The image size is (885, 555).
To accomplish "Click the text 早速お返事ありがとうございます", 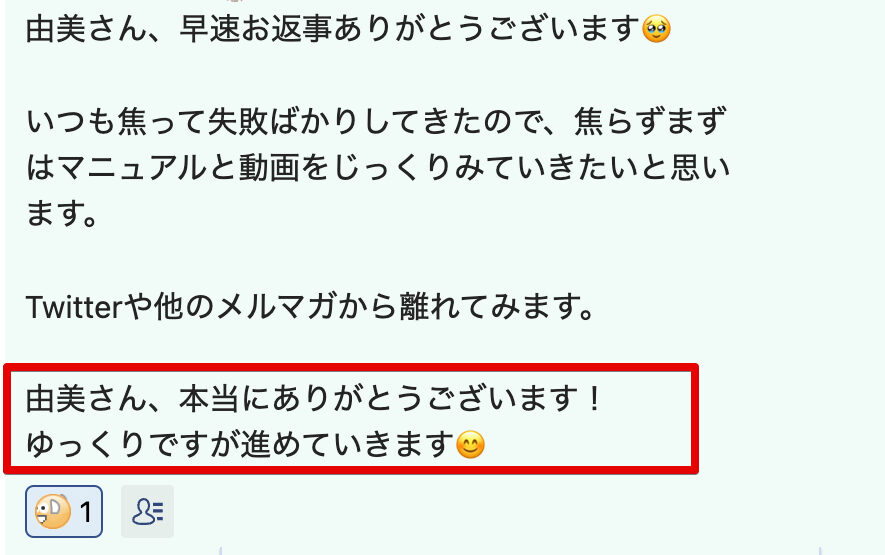I will pos(410,28).
